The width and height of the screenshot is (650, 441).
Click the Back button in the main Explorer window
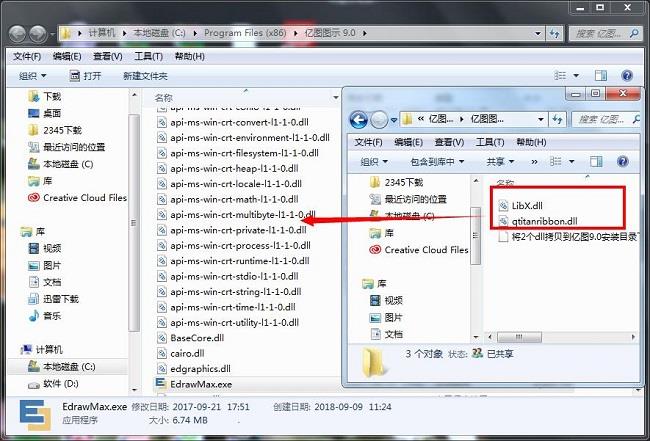[x=17, y=33]
